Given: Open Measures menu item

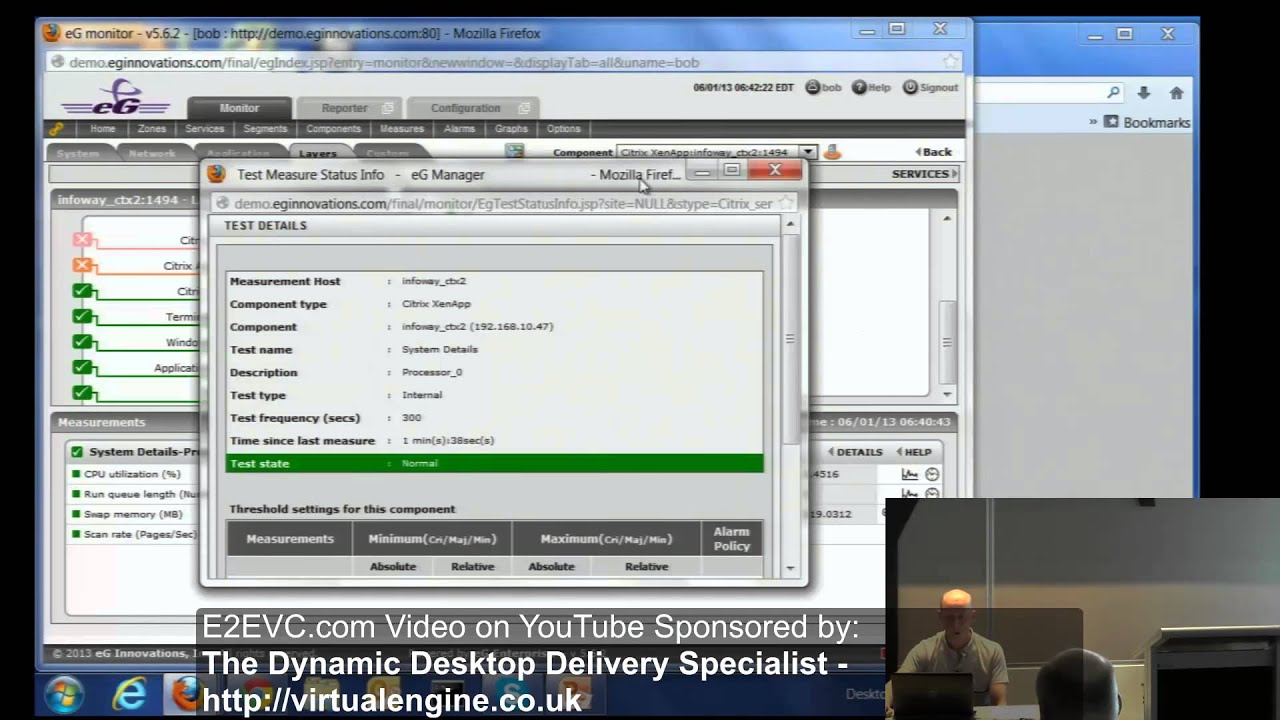Looking at the screenshot, I should pos(402,129).
